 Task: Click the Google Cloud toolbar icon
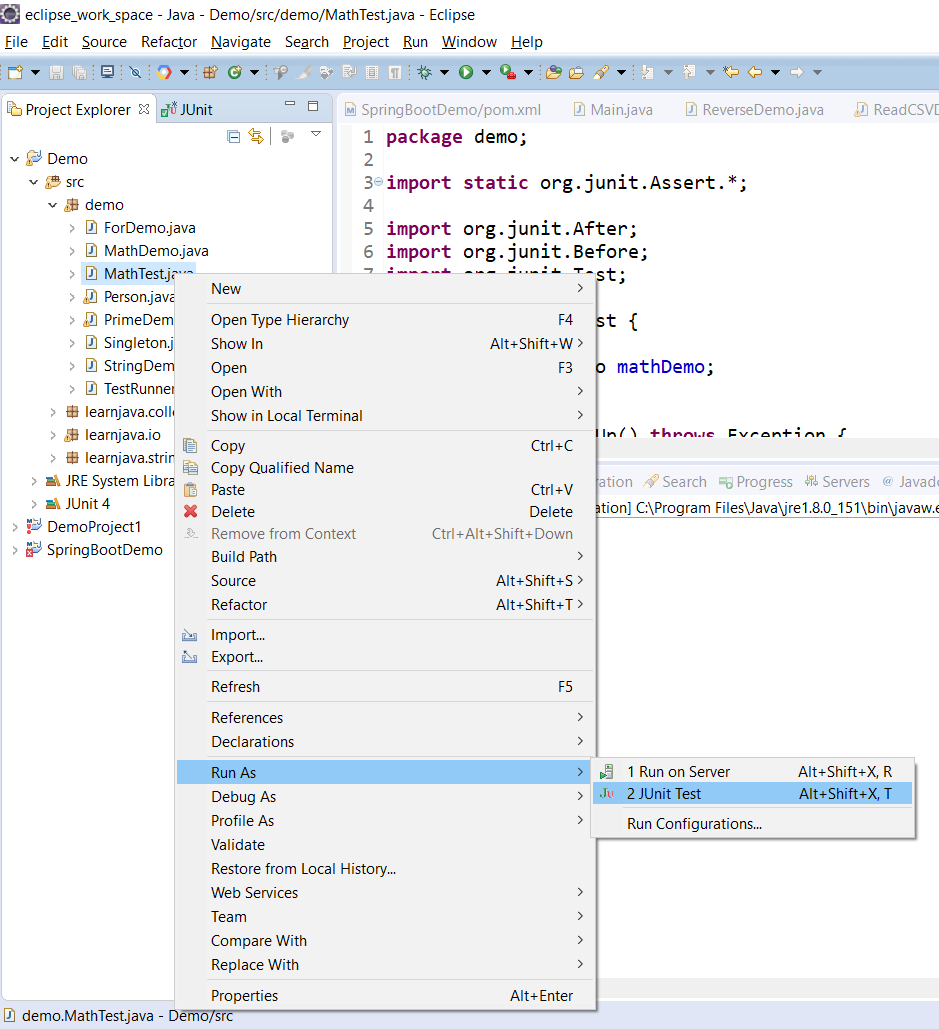pyautogui.click(x=163, y=72)
